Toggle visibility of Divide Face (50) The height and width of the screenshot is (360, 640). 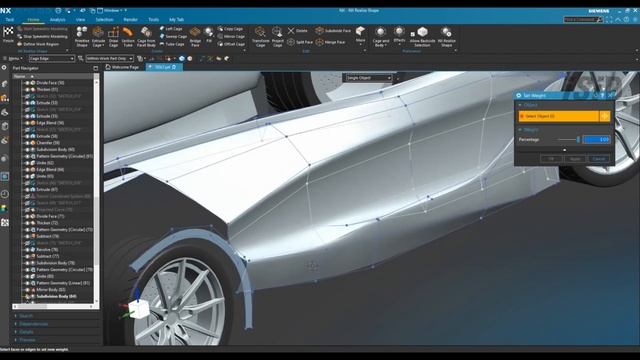pyautogui.click(x=27, y=83)
